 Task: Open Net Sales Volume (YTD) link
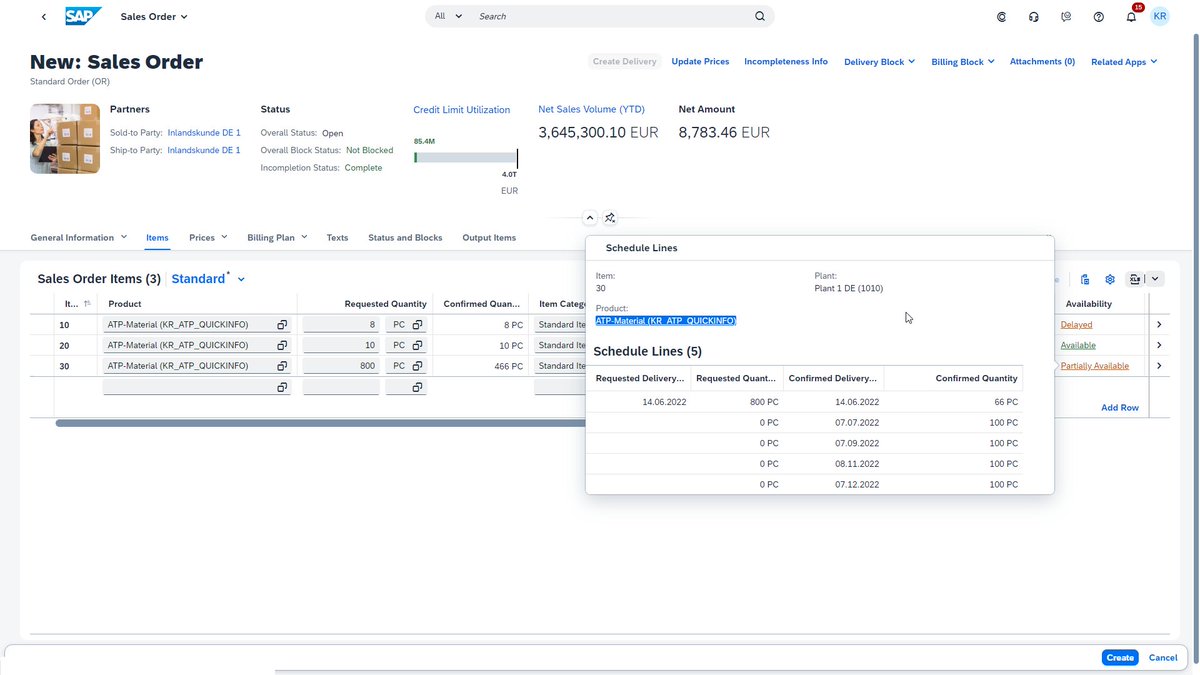pos(591,109)
